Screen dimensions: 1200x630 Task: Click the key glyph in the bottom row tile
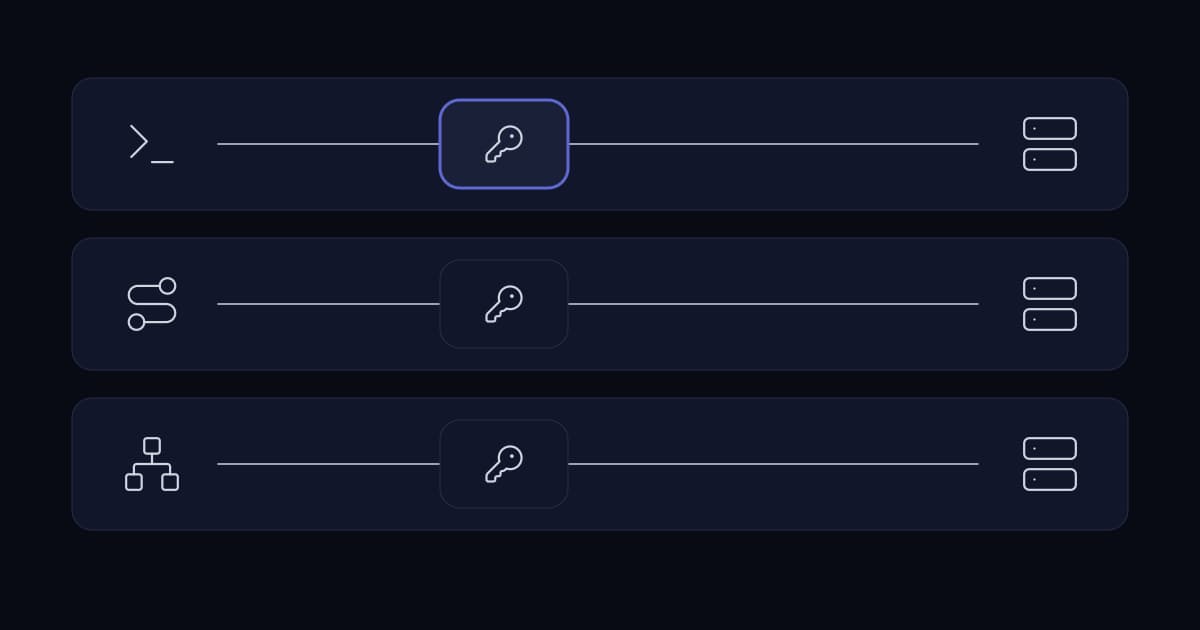pos(504,464)
